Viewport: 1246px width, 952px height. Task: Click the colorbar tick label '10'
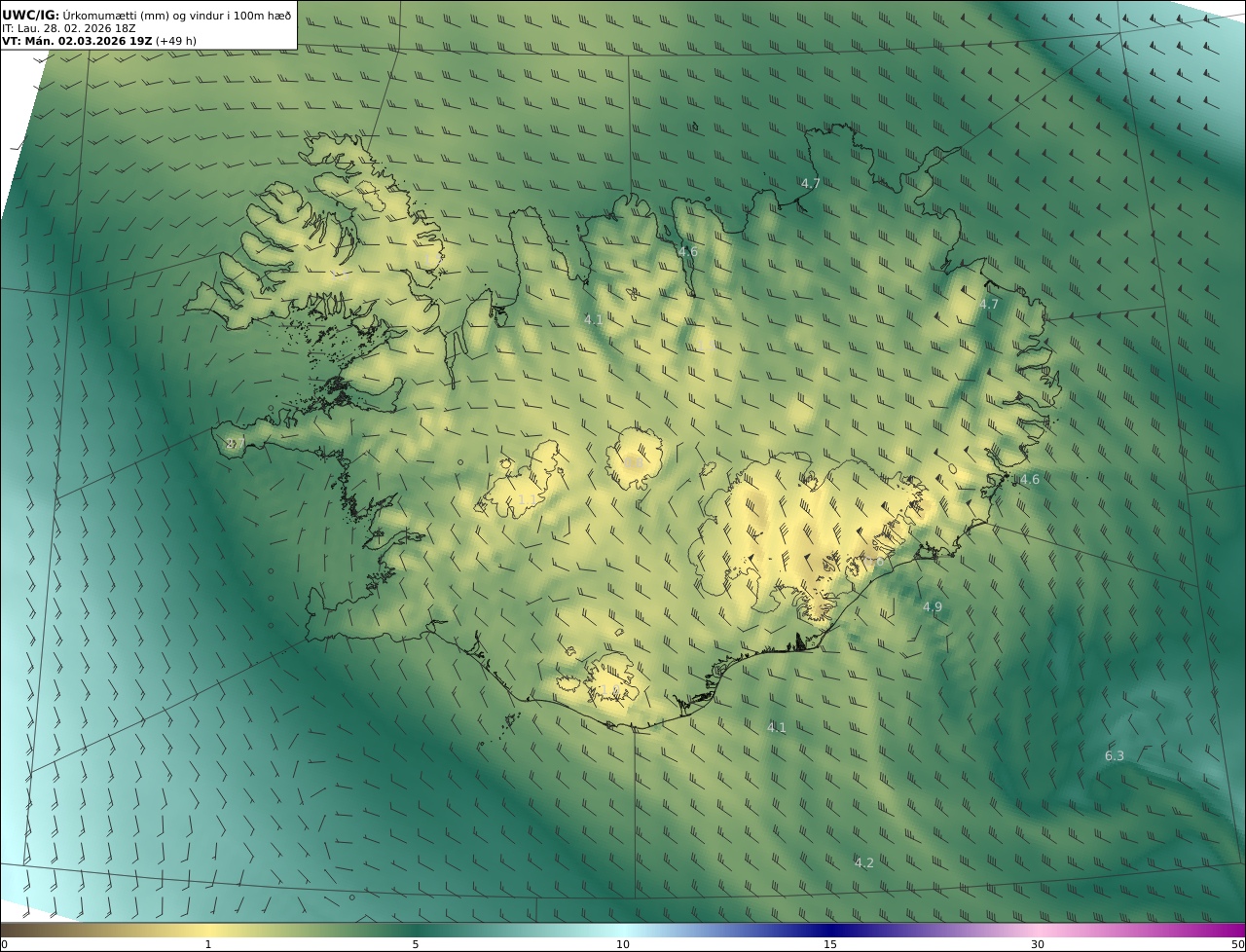(623, 944)
